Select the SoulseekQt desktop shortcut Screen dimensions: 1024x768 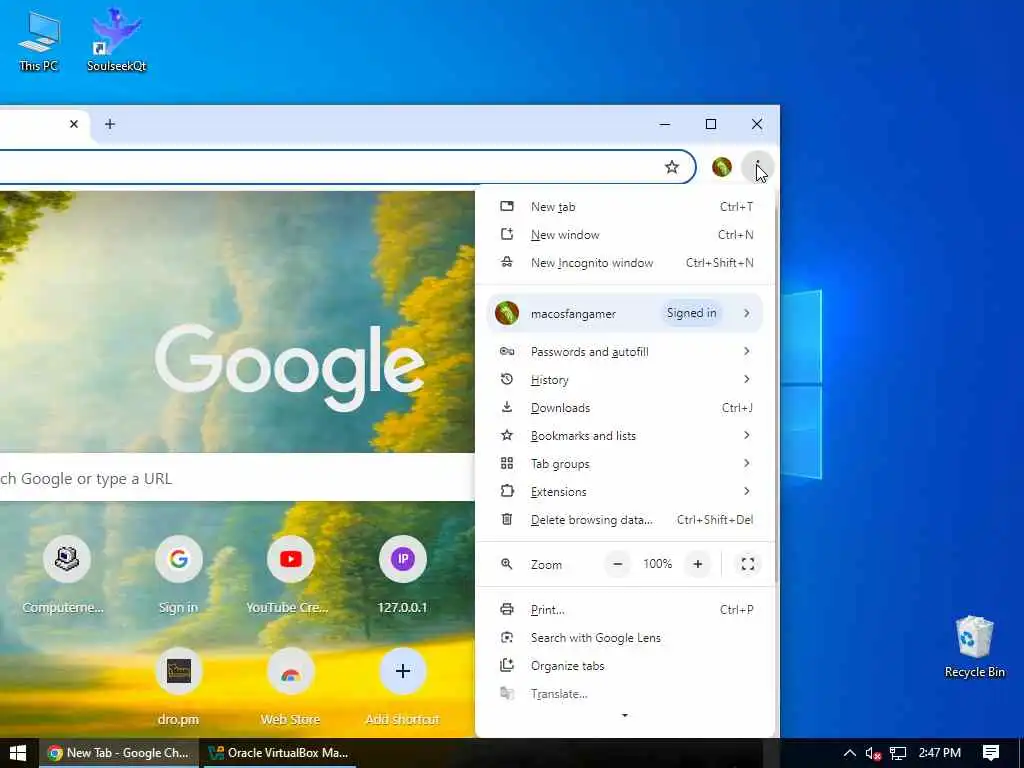click(116, 40)
